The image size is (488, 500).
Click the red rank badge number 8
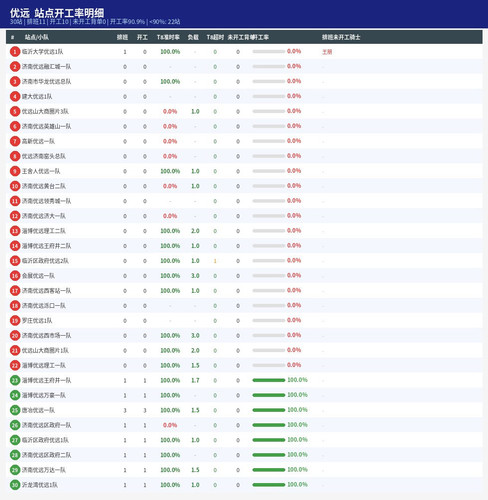[15, 156]
